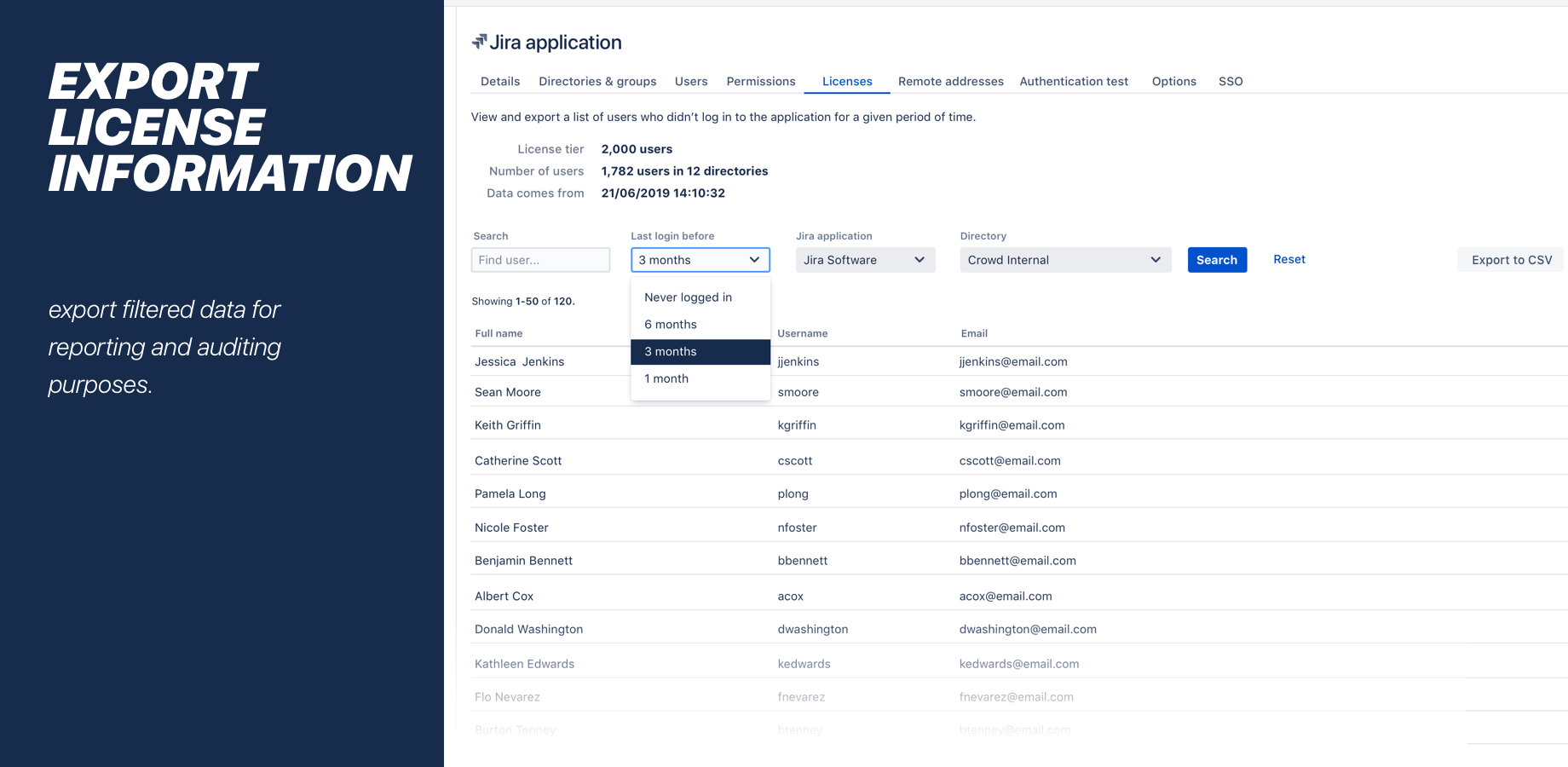This screenshot has height=767, width=1568.
Task: Open the Options tab
Action: click(x=1174, y=82)
